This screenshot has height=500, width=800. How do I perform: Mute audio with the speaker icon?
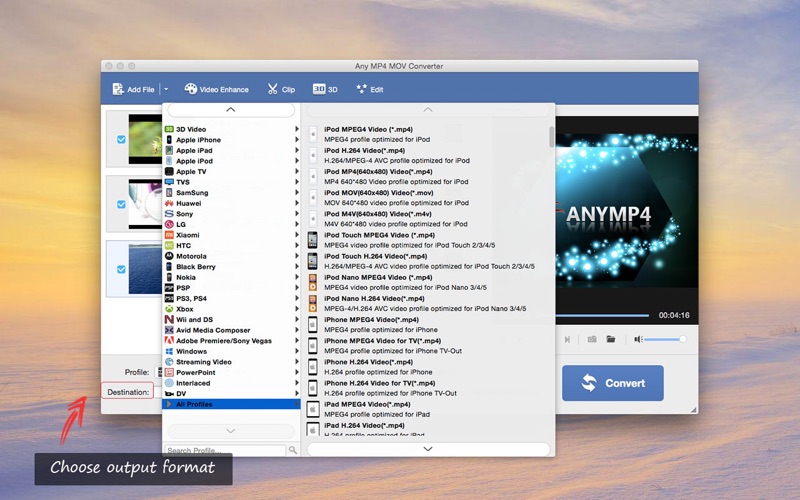[x=638, y=339]
